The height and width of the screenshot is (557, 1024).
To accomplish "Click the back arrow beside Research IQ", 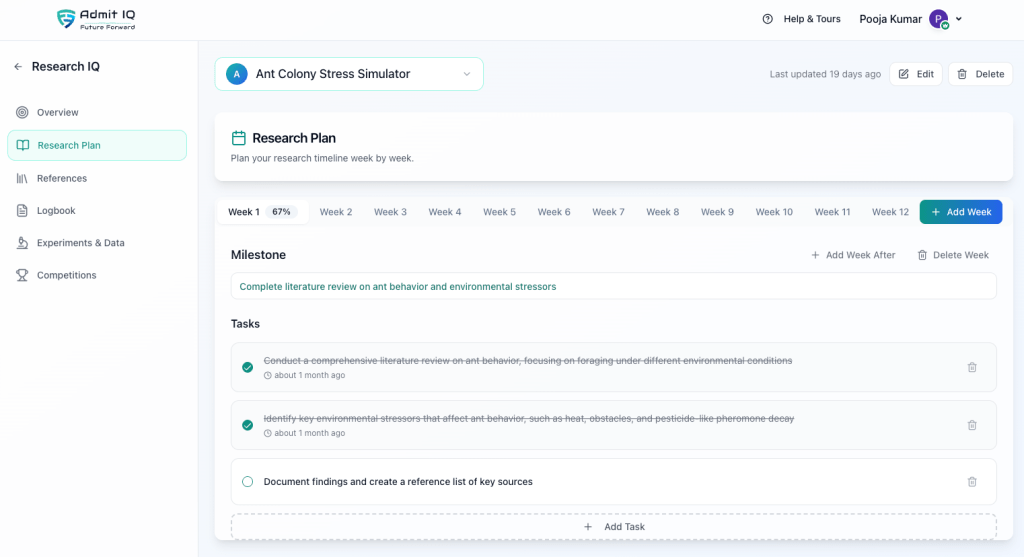I will pyautogui.click(x=18, y=67).
